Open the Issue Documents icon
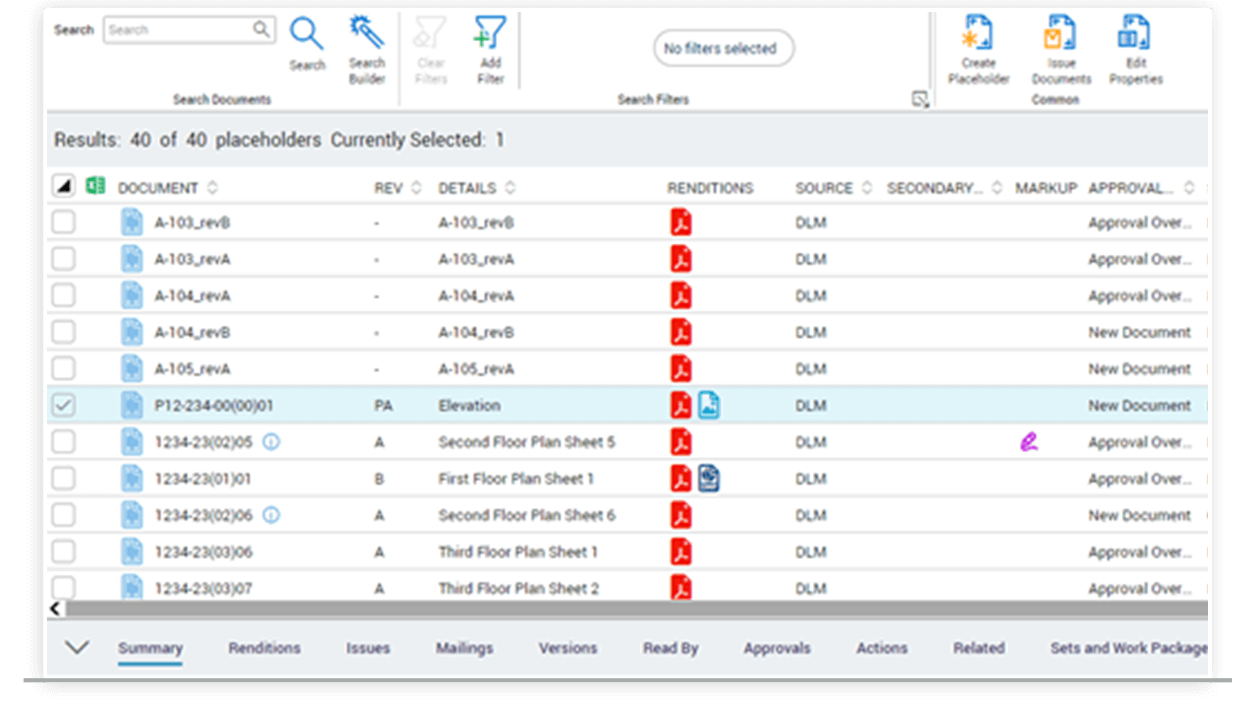1251x713 pixels. (1060, 33)
